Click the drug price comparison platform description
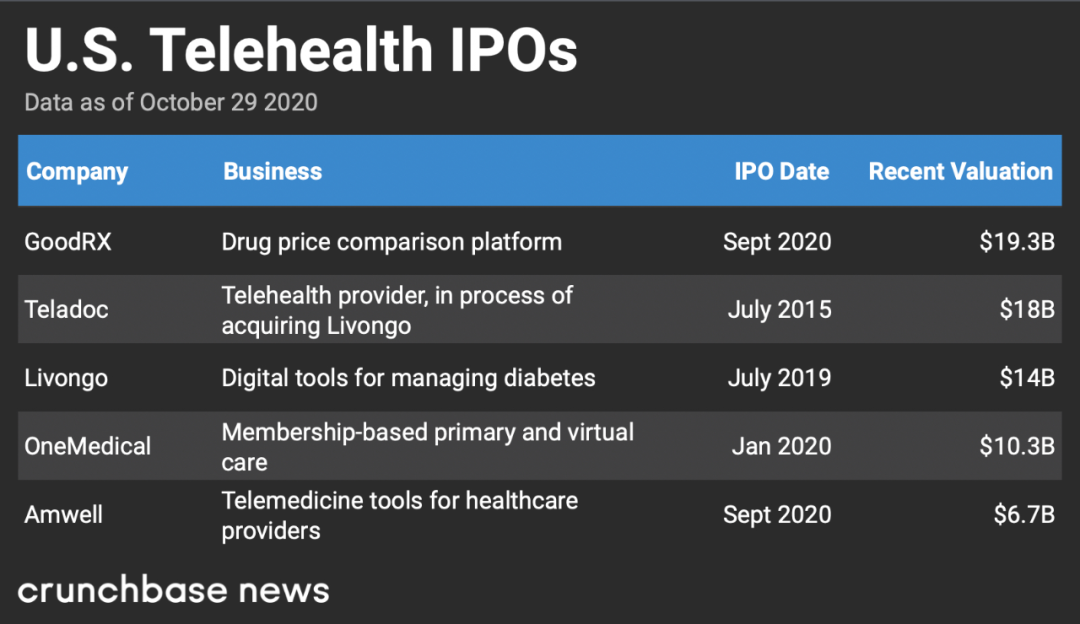Screen dimensions: 1080x624 [x=392, y=242]
